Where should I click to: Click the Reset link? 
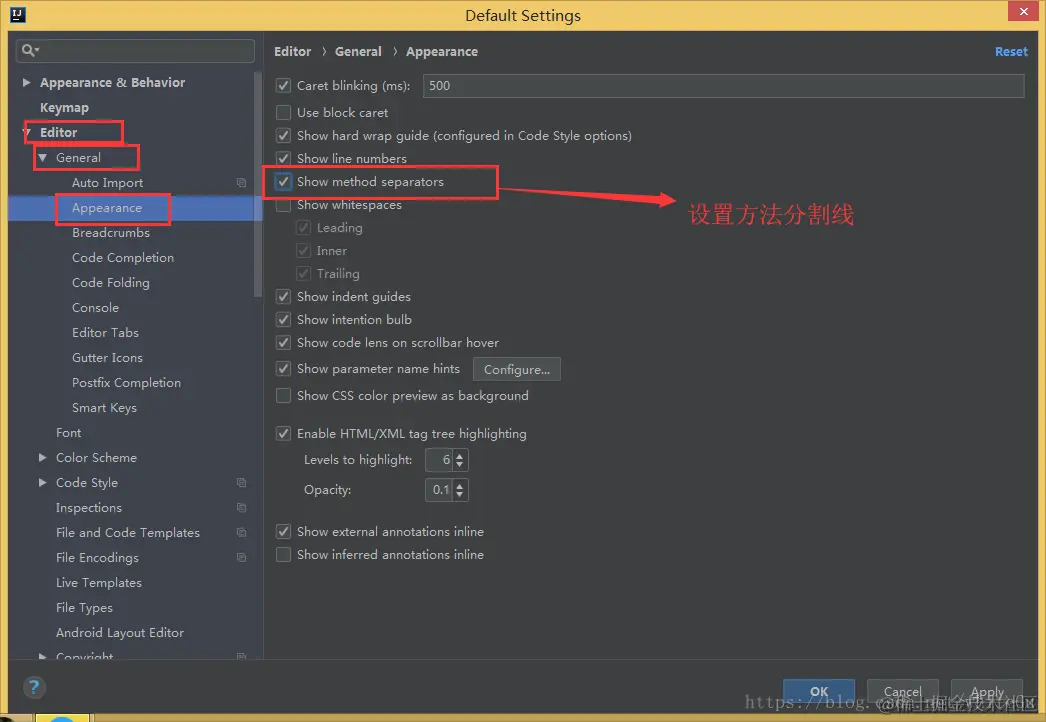coord(1011,51)
